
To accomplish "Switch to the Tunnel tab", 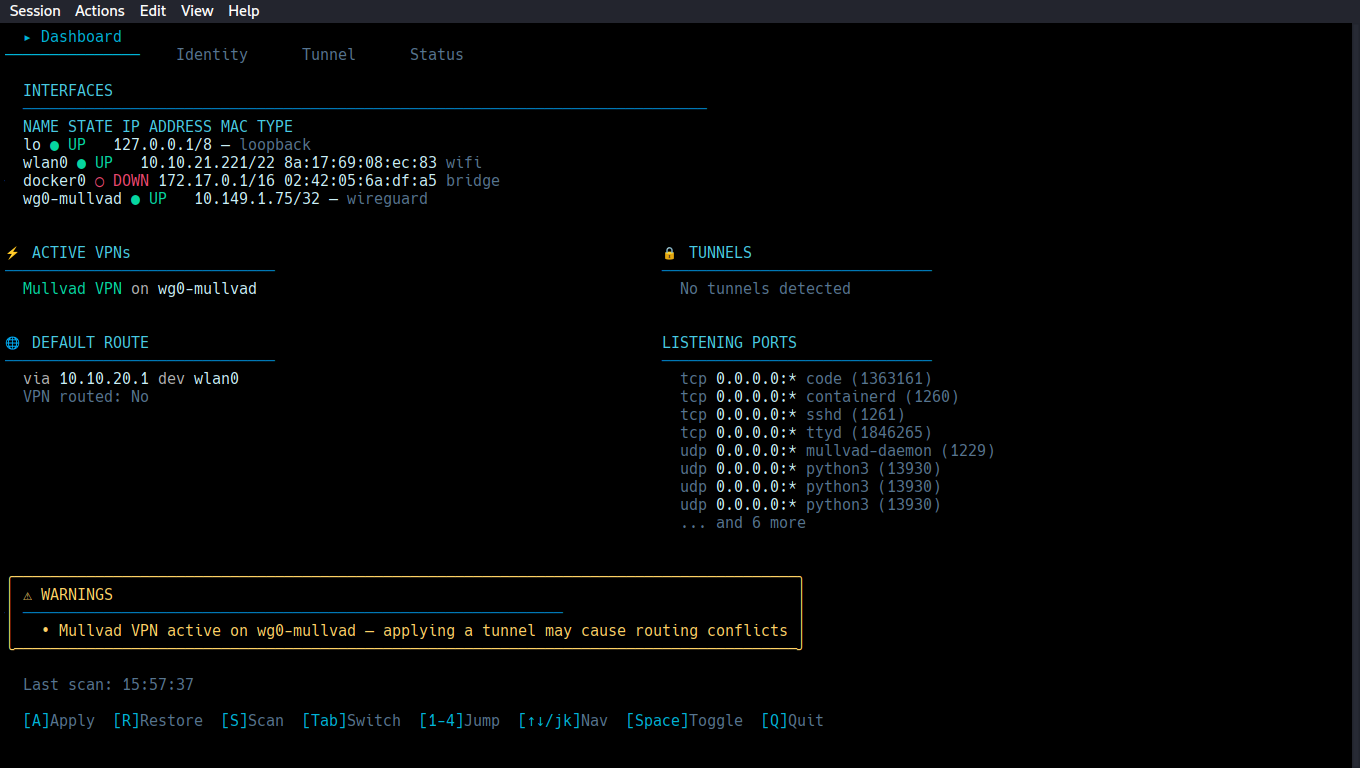I will [329, 55].
